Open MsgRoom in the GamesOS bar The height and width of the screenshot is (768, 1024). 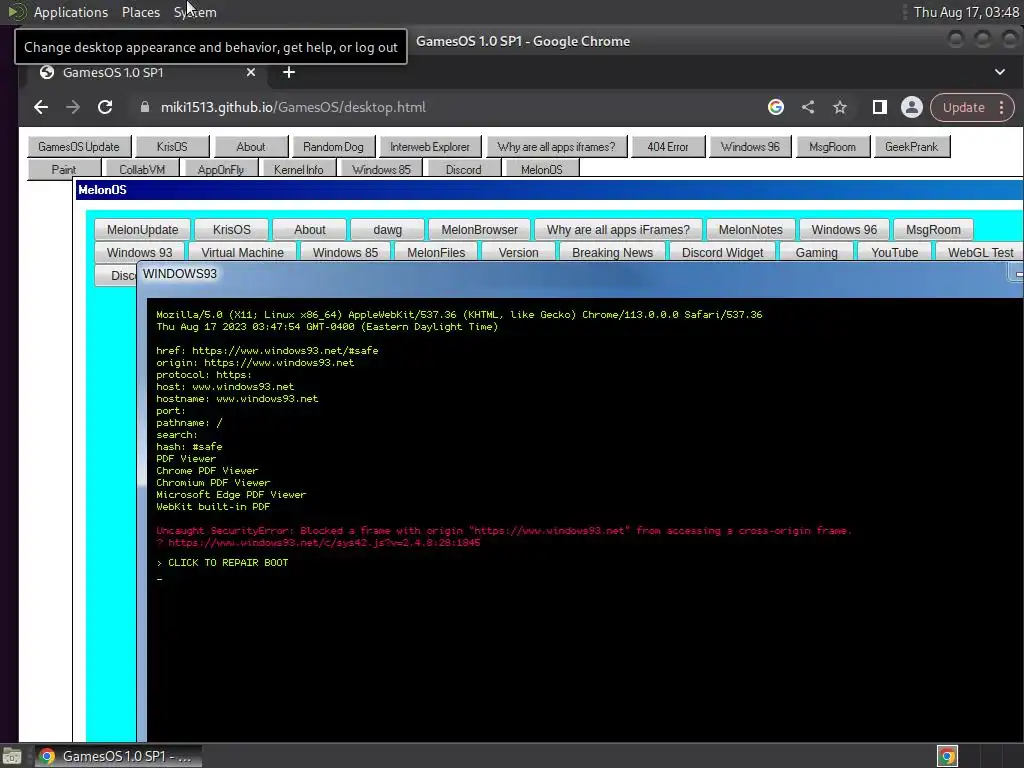(x=832, y=147)
